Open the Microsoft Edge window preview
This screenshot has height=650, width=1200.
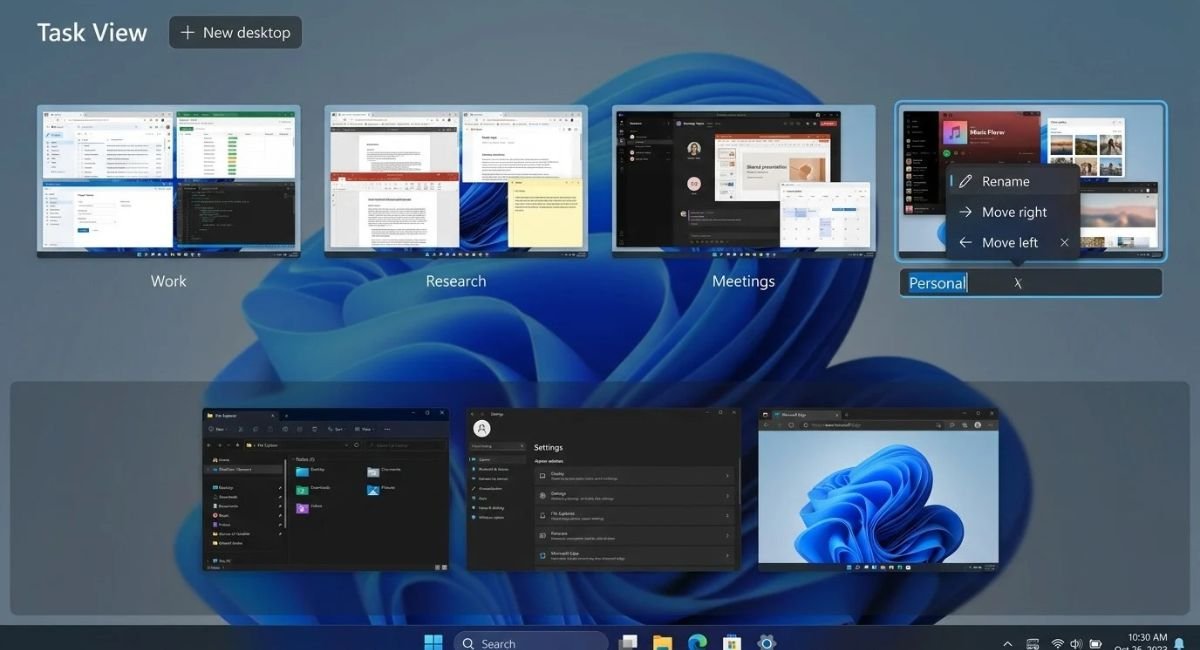point(878,489)
